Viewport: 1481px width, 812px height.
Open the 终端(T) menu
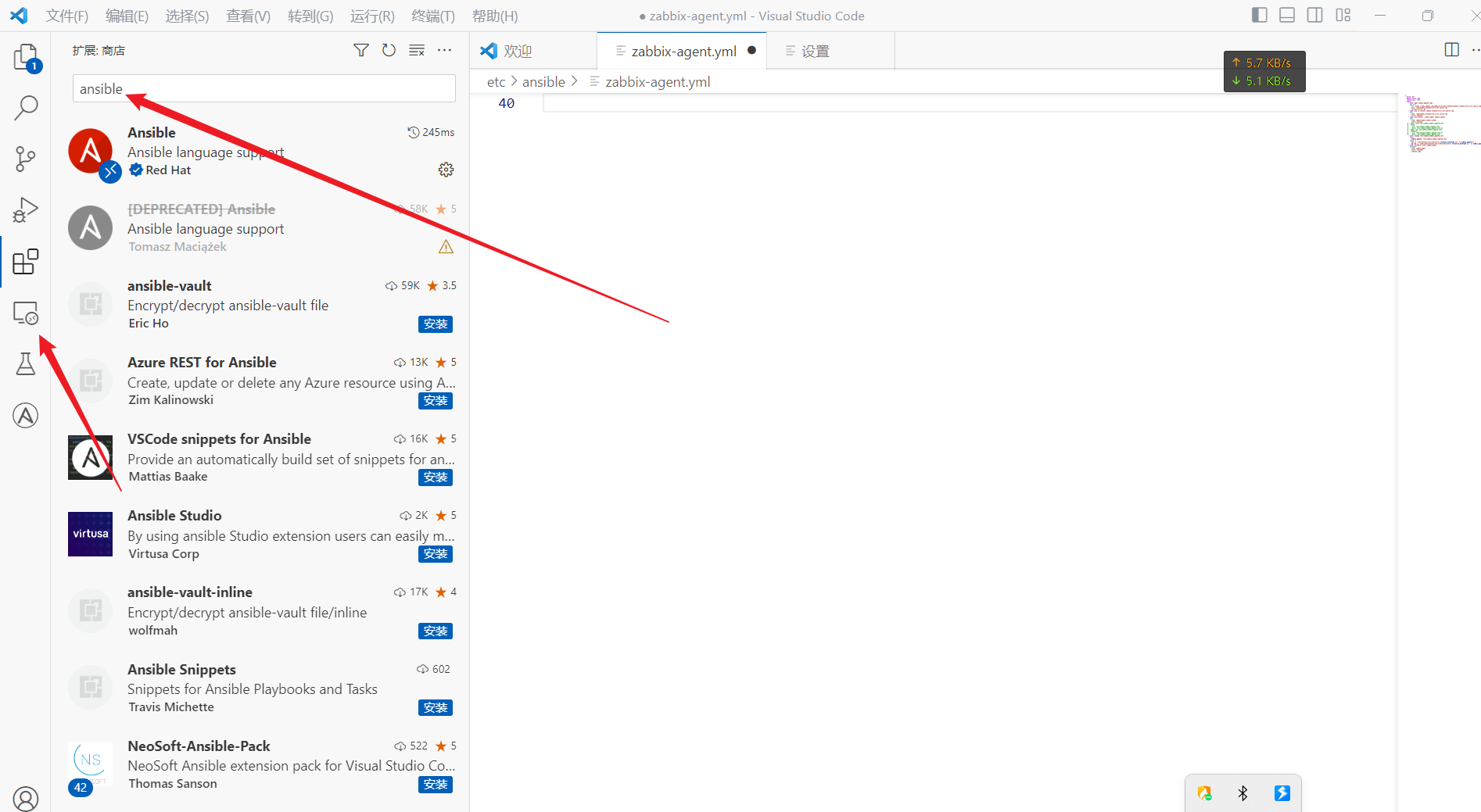(x=433, y=16)
